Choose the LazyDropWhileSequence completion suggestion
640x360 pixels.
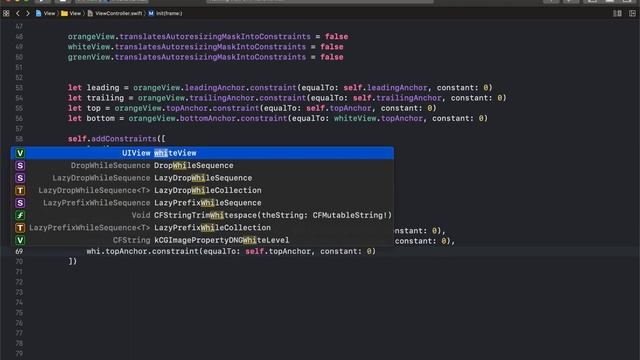(202, 178)
